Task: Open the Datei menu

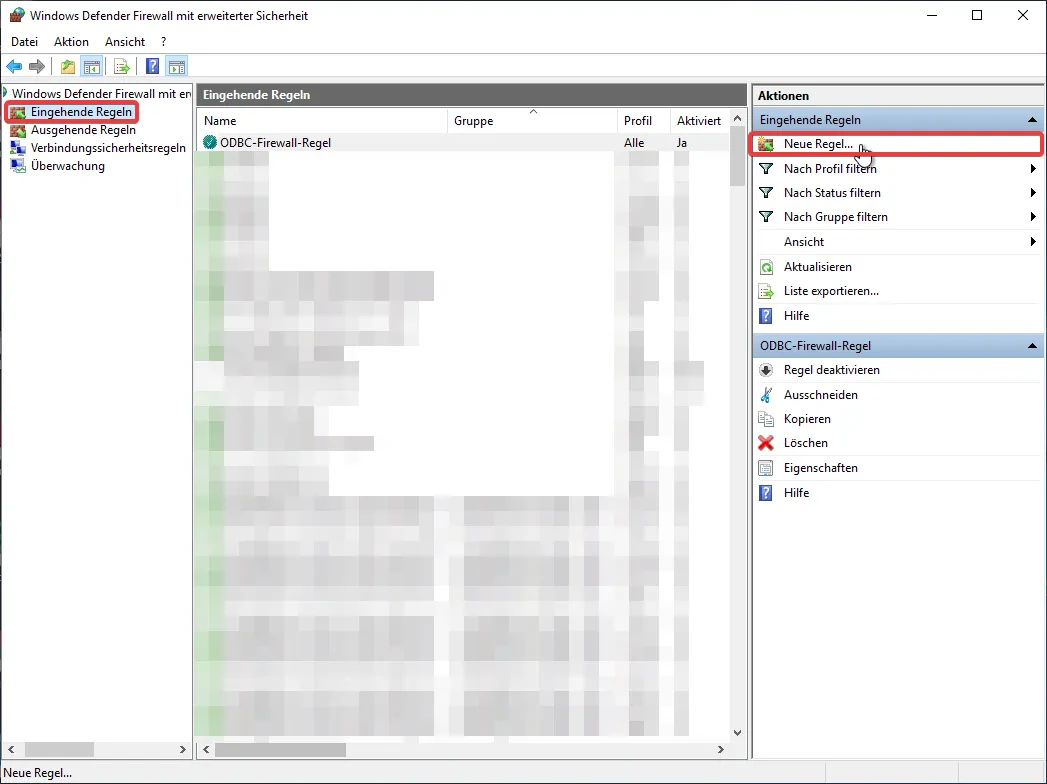Action: pyautogui.click(x=25, y=41)
